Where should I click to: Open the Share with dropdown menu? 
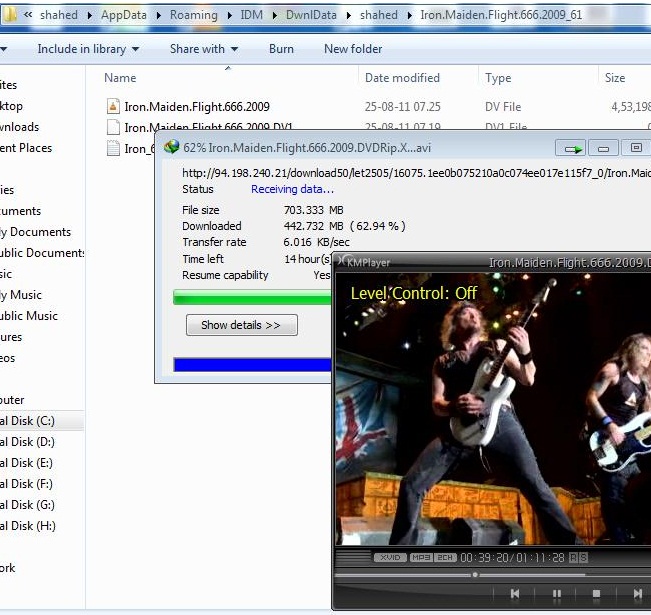(204, 49)
